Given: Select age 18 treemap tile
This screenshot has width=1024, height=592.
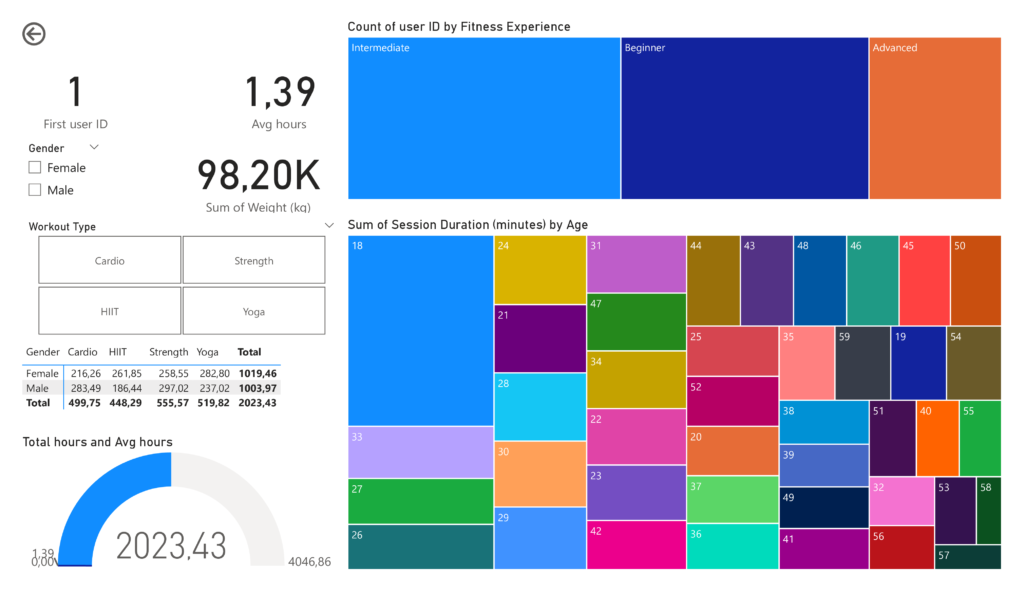Looking at the screenshot, I should 420,330.
